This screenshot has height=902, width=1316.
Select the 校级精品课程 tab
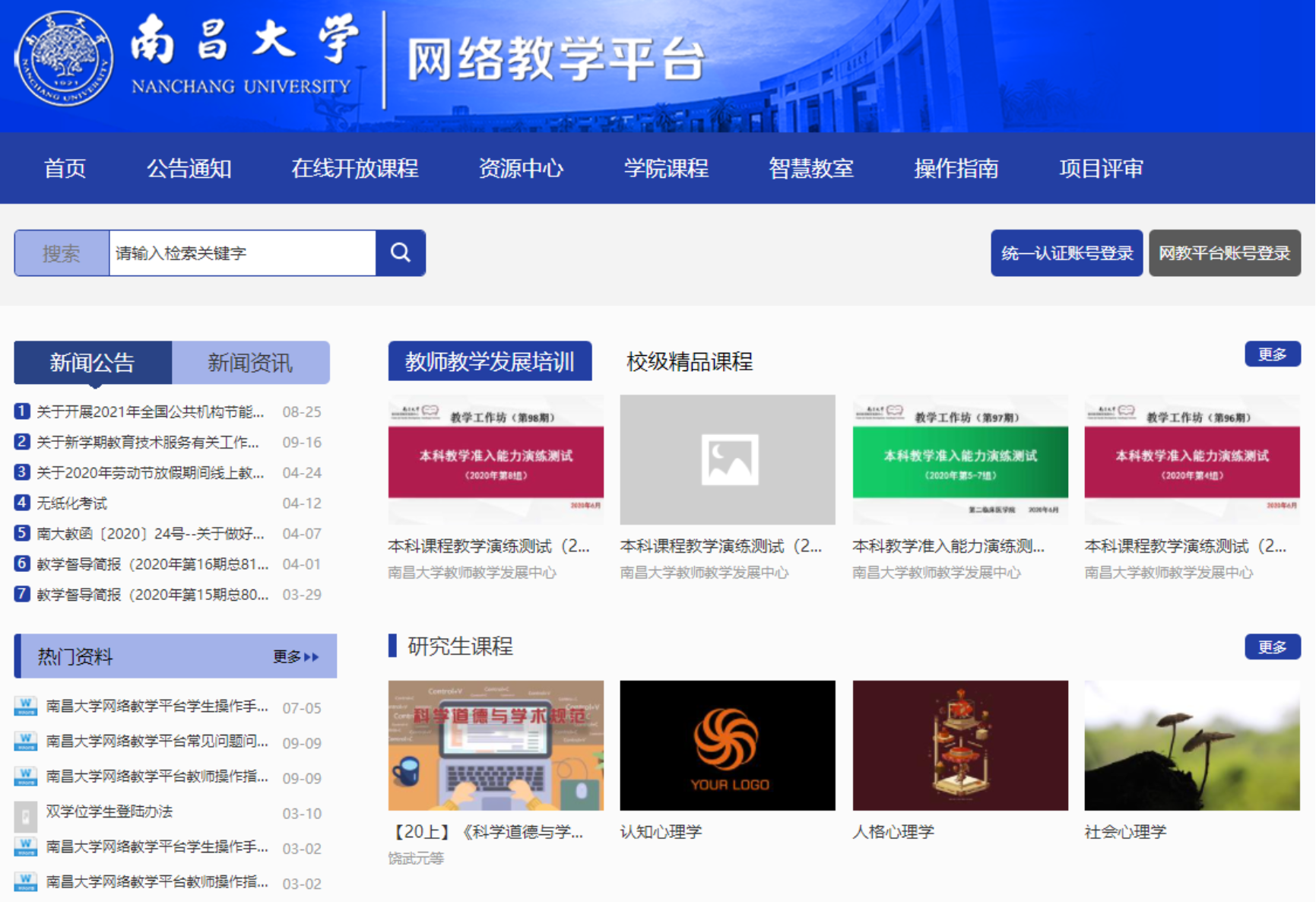point(690,361)
